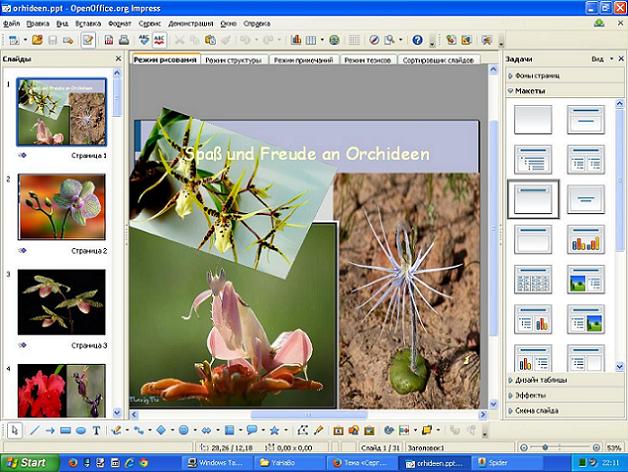The height and width of the screenshot is (472, 628).
Task: Click the Windows Start button
Action: coord(27,463)
